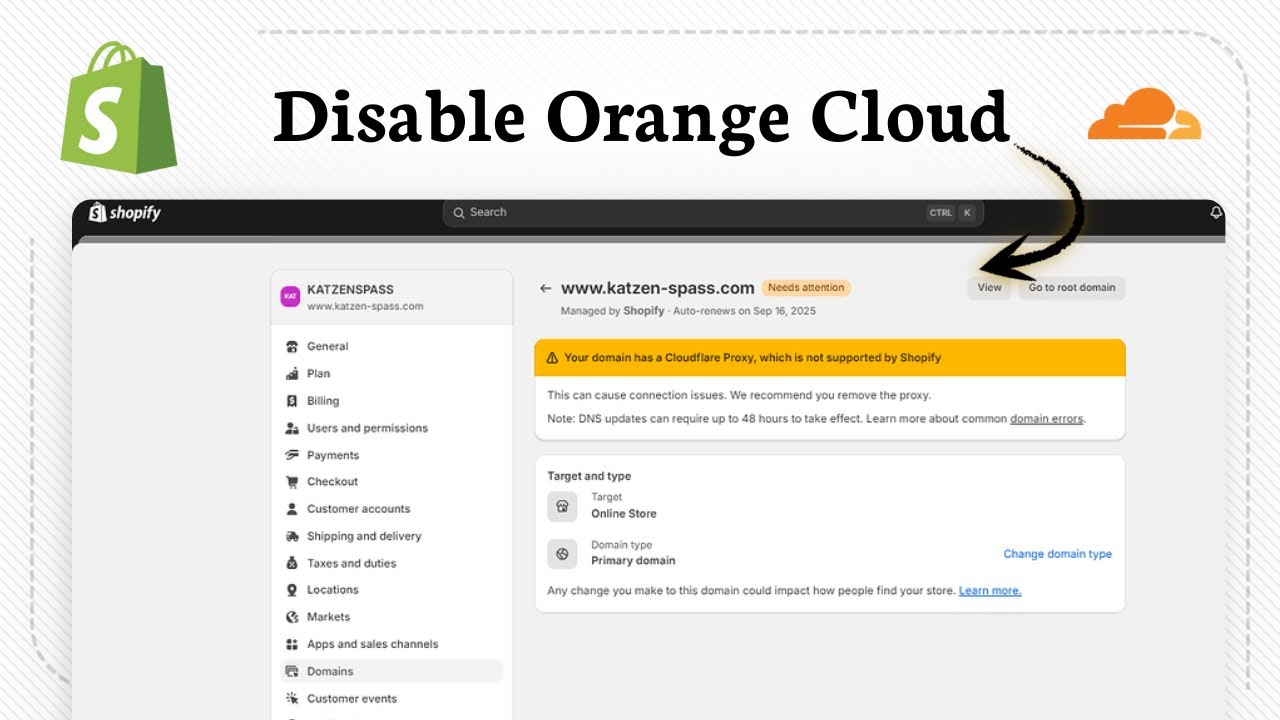Click the Markets globe icon
1280x720 pixels.
pyautogui.click(x=292, y=617)
